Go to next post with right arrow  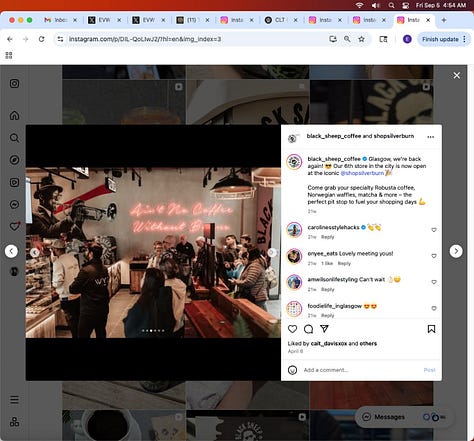[x=456, y=251]
